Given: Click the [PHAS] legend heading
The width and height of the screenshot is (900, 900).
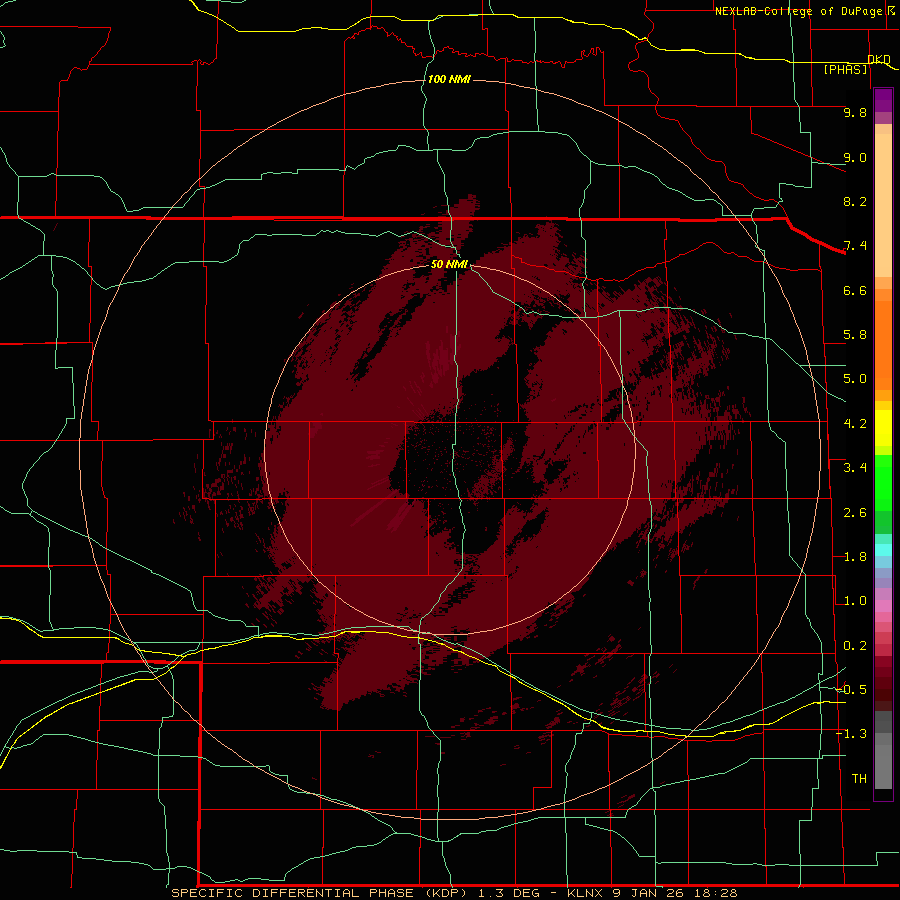Looking at the screenshot, I should click(845, 69).
